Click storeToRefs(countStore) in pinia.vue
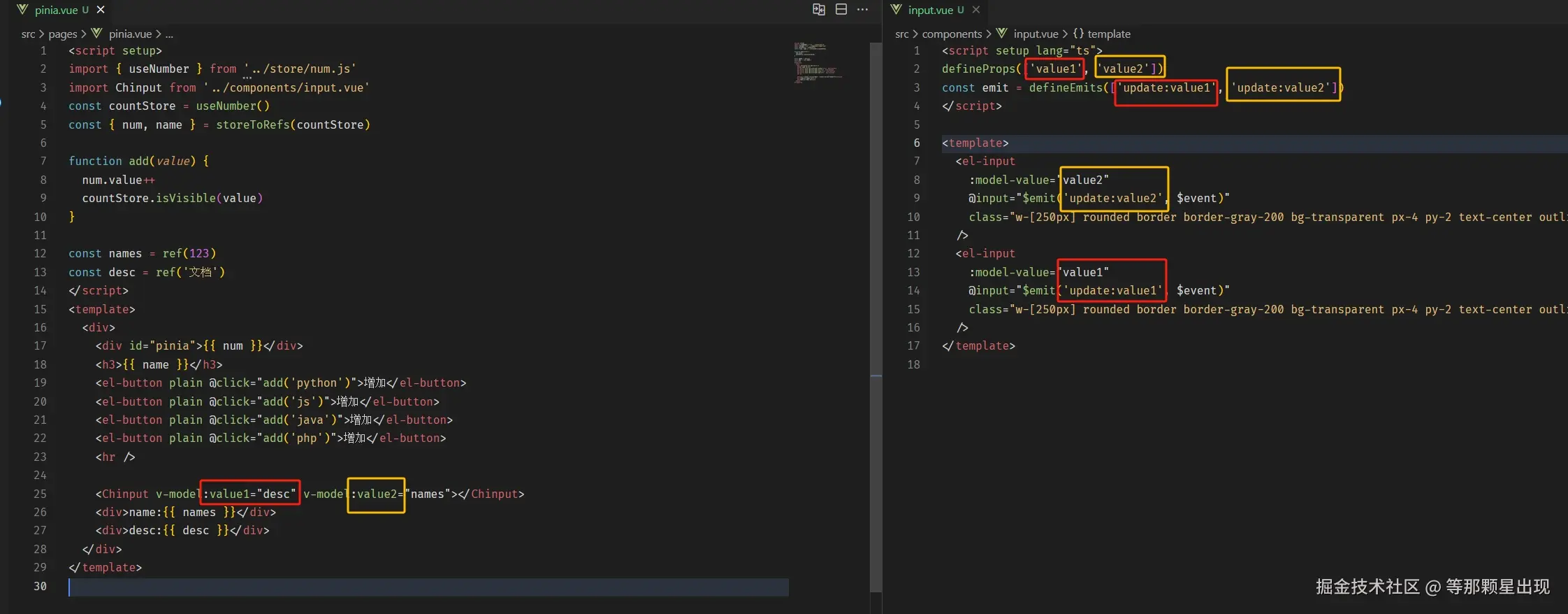 pos(293,124)
